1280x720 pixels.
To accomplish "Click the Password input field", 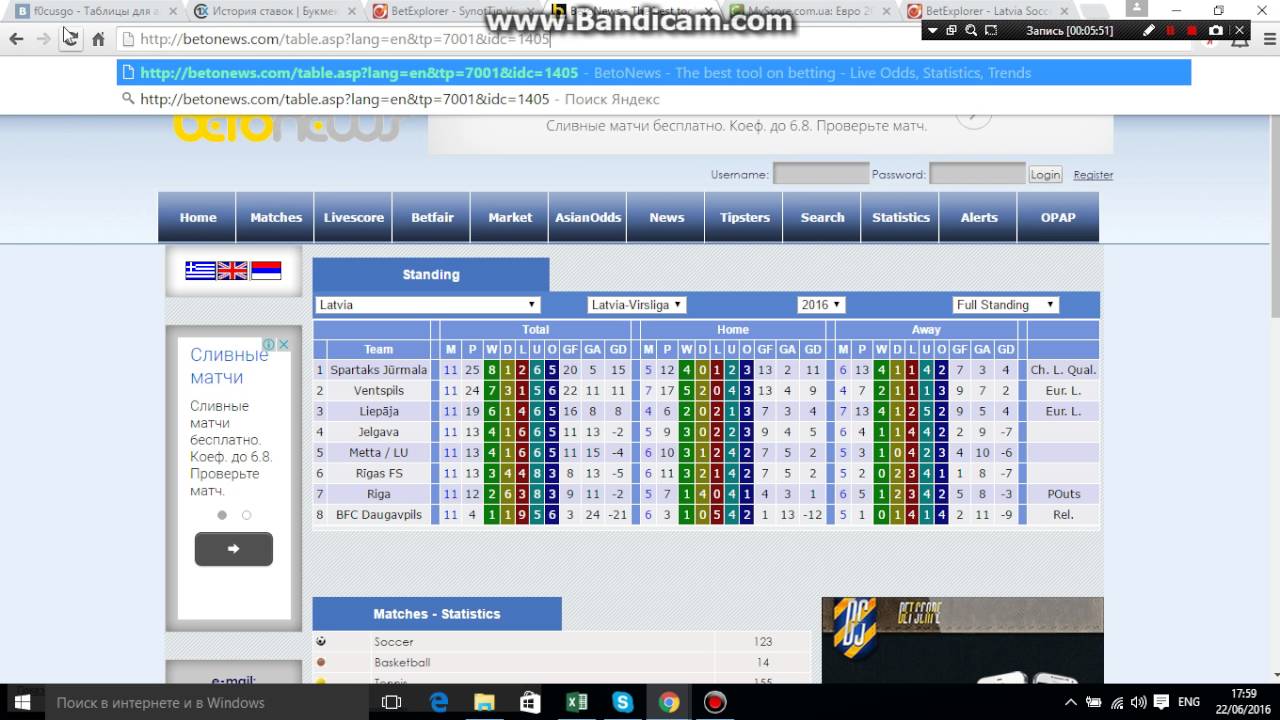I will [977, 174].
